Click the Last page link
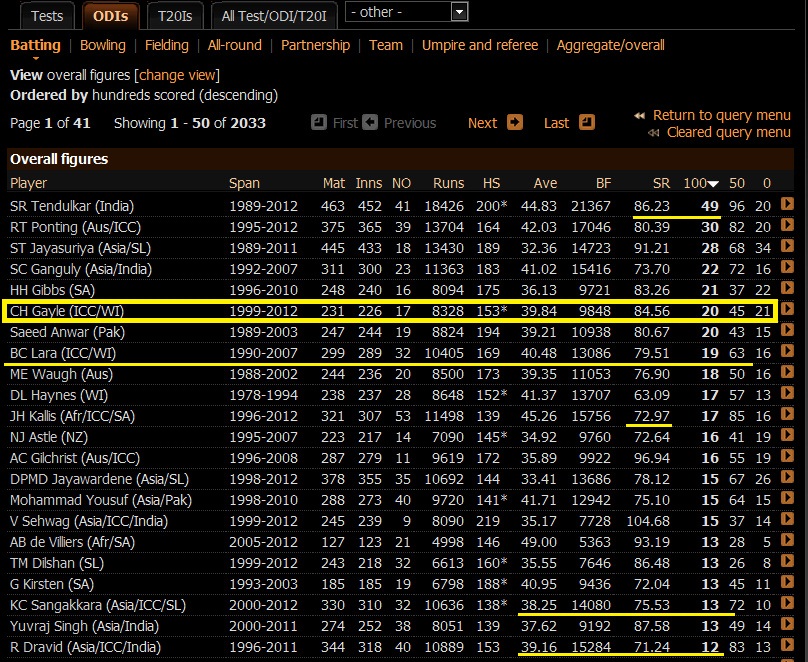 [x=557, y=123]
